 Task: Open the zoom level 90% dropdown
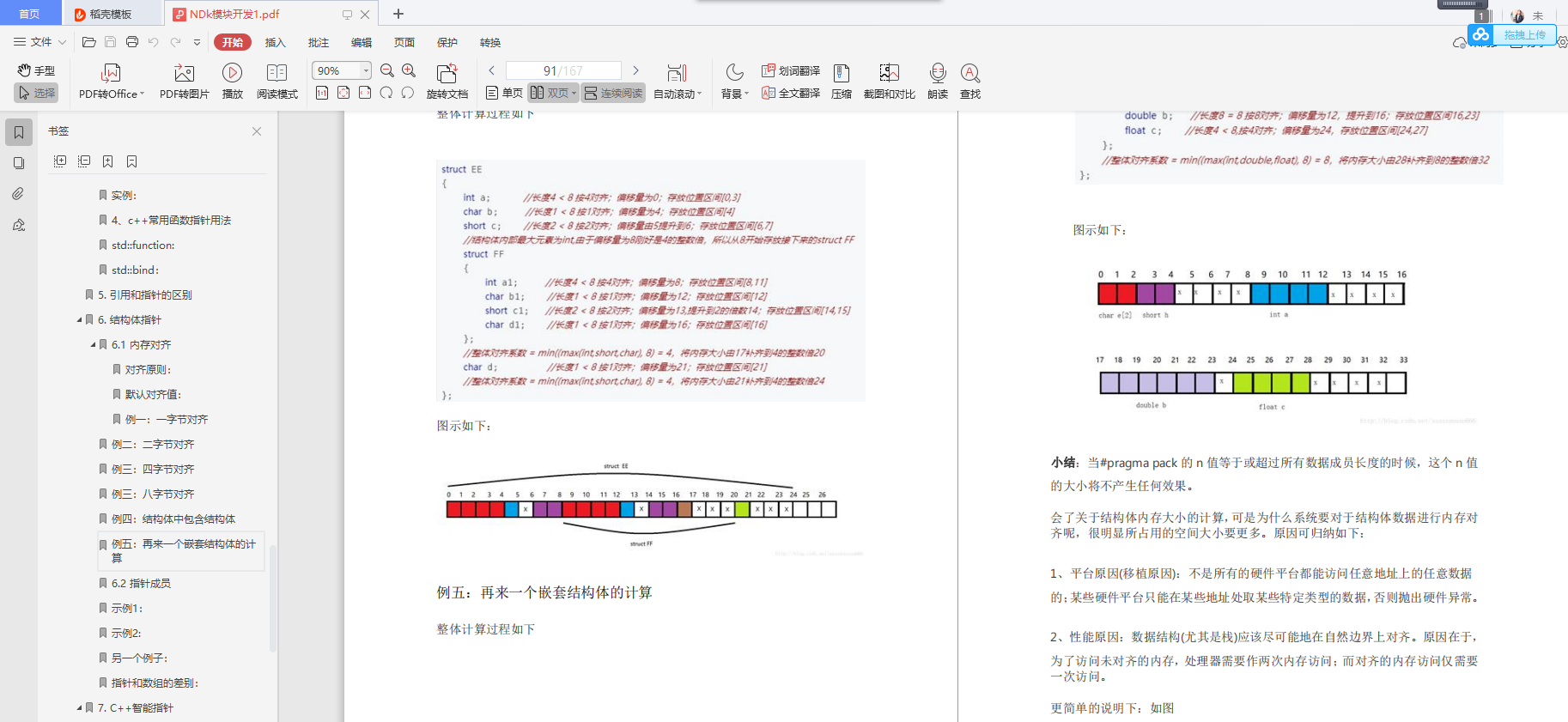tap(367, 70)
